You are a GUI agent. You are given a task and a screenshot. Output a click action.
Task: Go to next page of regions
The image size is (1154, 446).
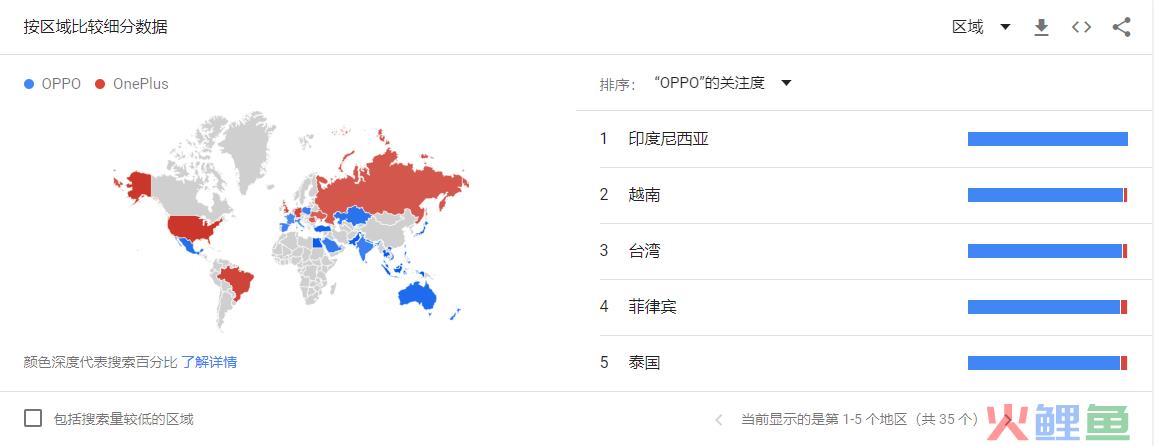point(1008,420)
